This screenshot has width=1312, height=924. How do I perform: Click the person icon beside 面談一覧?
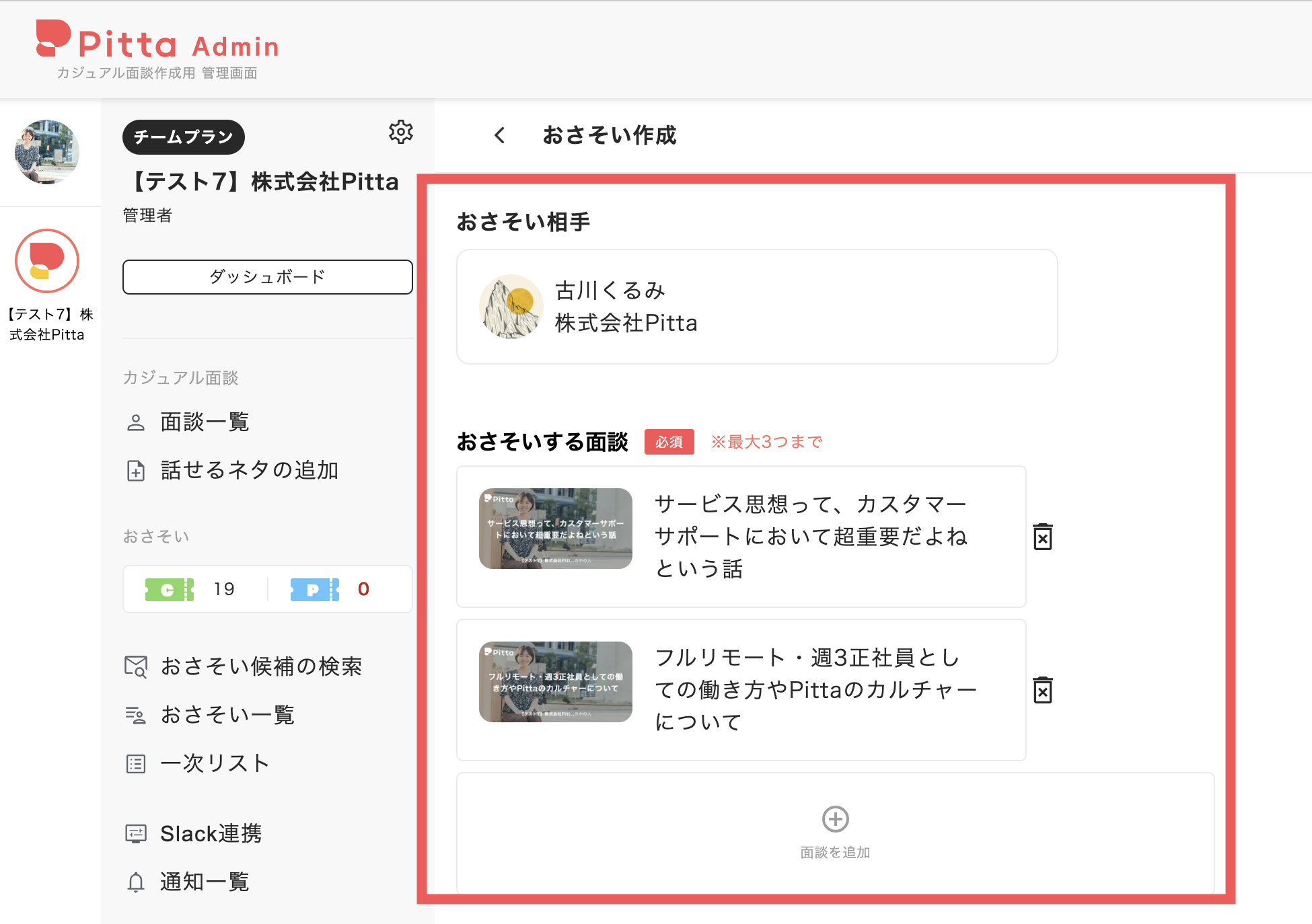coord(136,422)
